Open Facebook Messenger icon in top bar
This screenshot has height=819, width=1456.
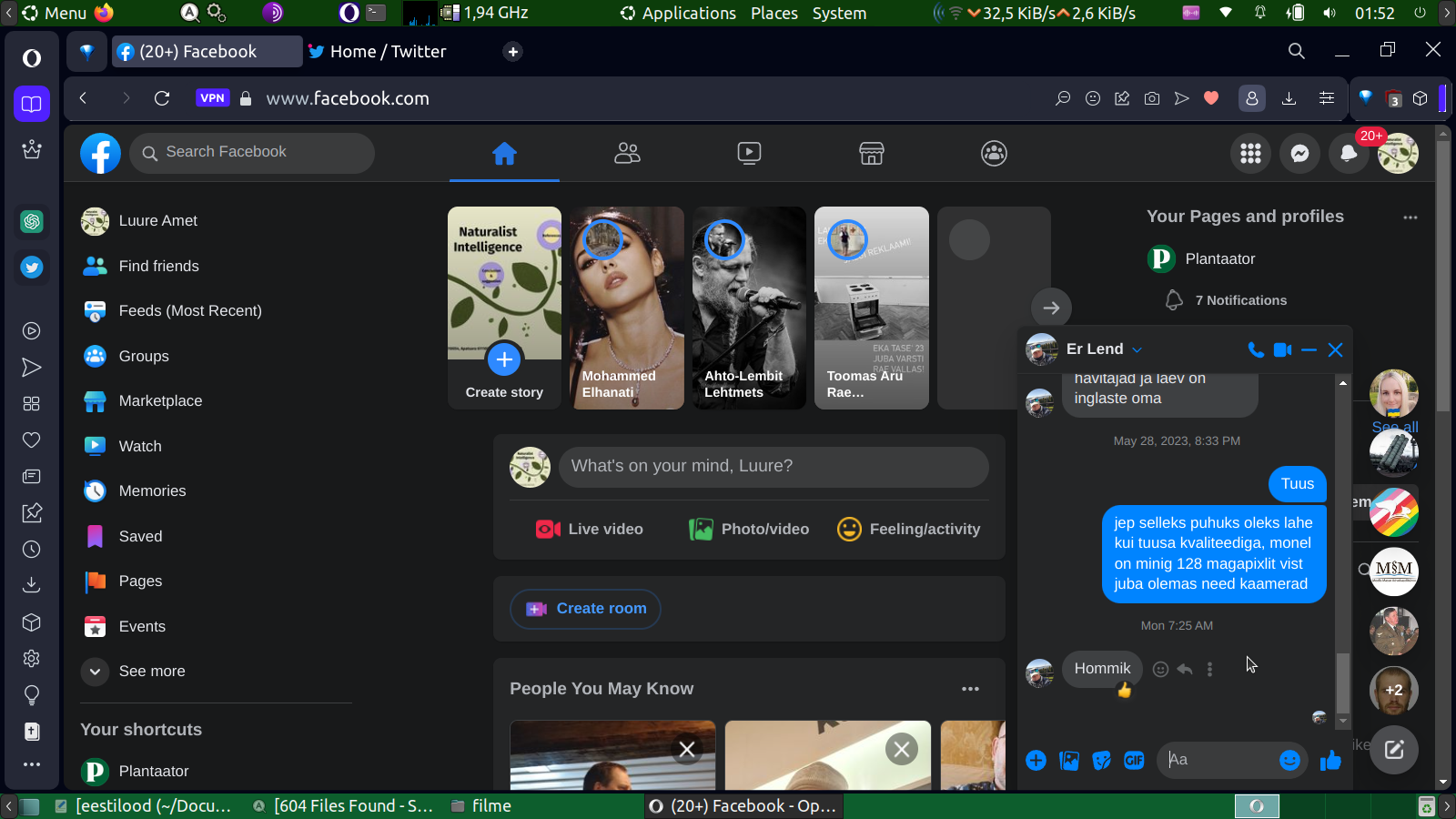[x=1299, y=154]
